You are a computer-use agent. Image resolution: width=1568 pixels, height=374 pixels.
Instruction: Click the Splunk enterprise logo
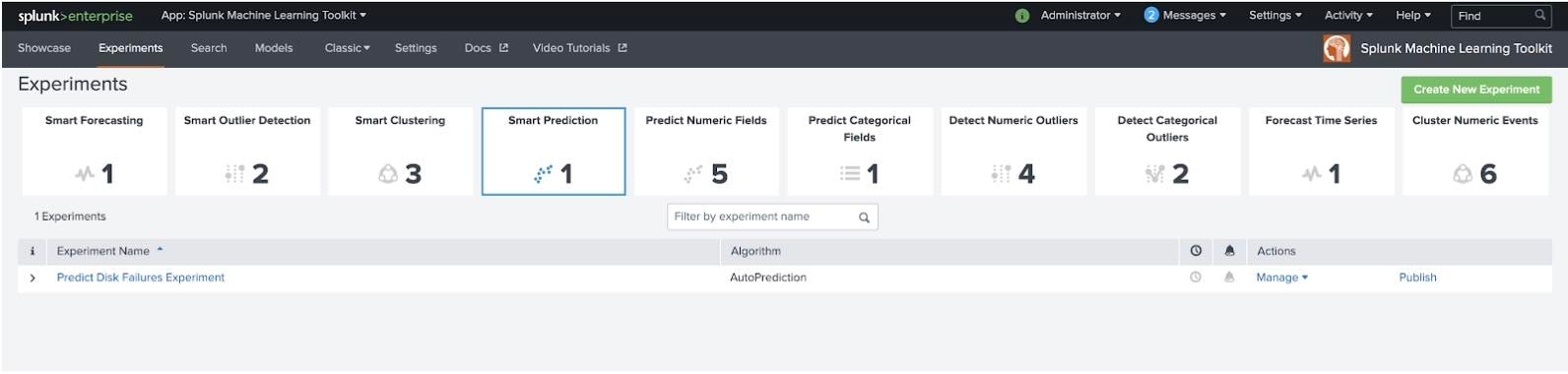point(75,16)
